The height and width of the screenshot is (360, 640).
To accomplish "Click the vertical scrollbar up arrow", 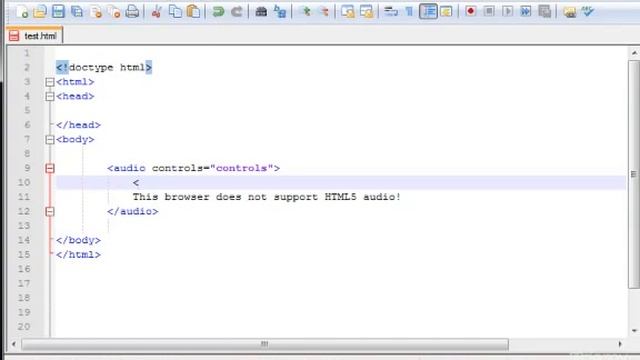I will coord(634,53).
